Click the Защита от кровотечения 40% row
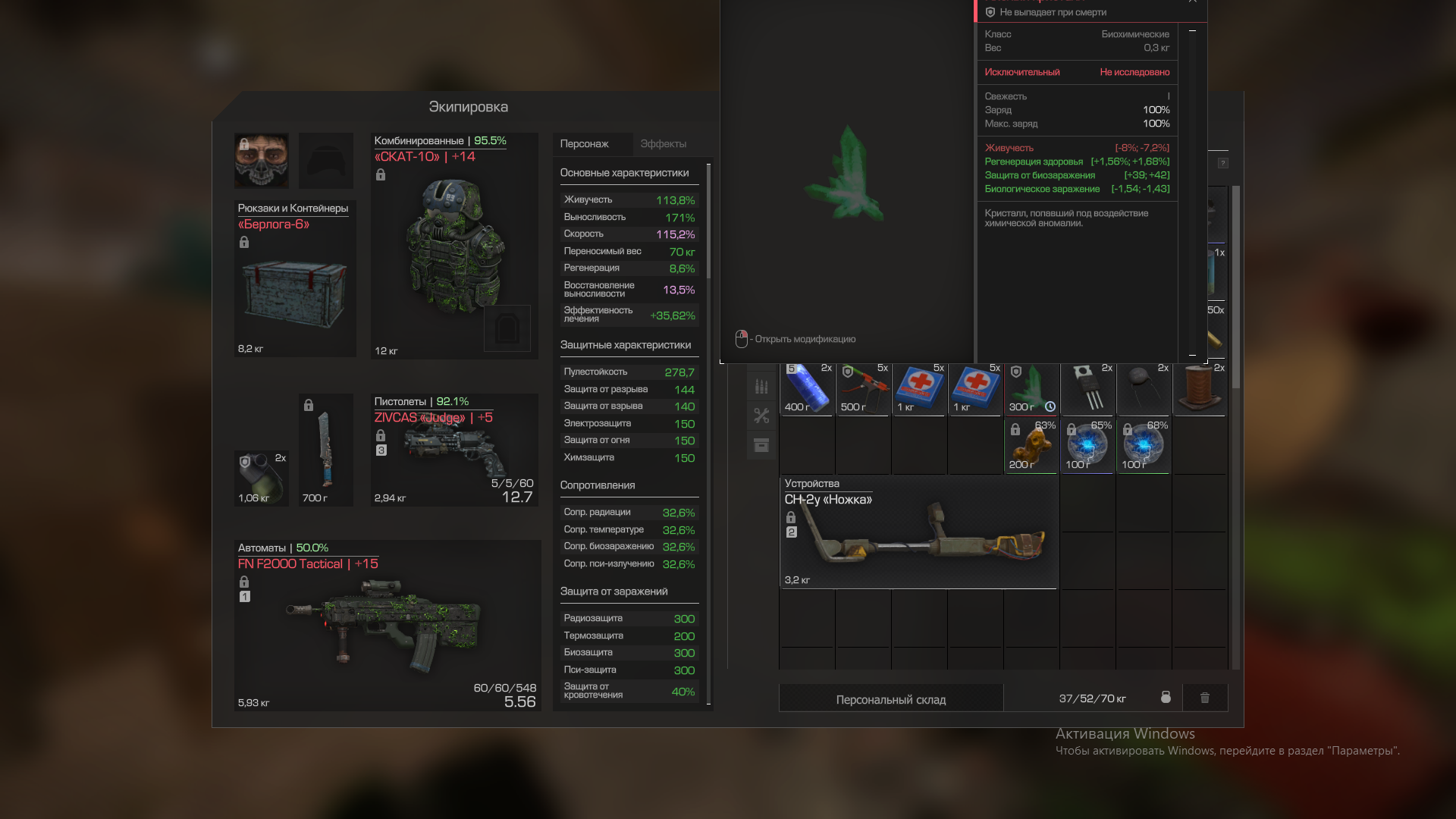 pos(629,691)
